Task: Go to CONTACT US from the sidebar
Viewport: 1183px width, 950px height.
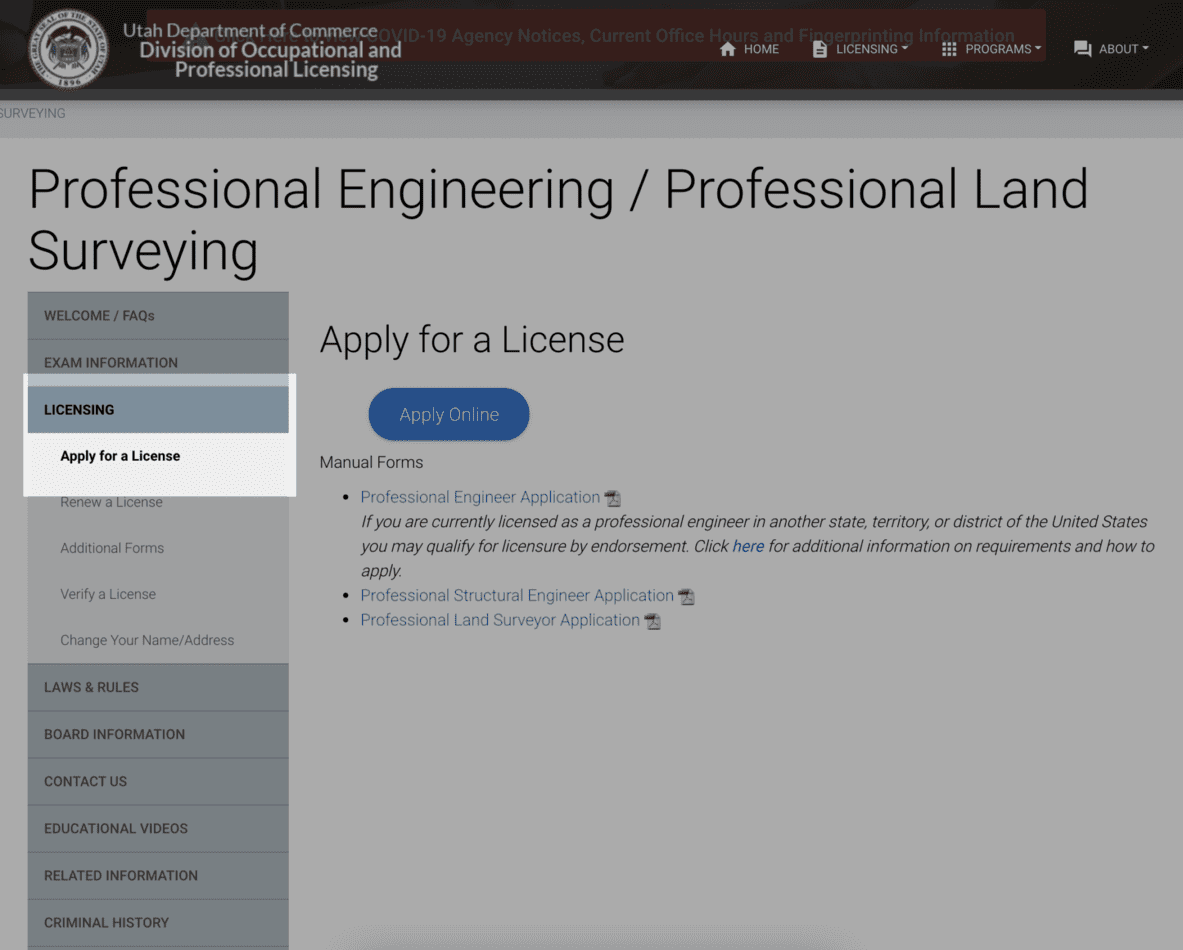Action: tap(85, 781)
